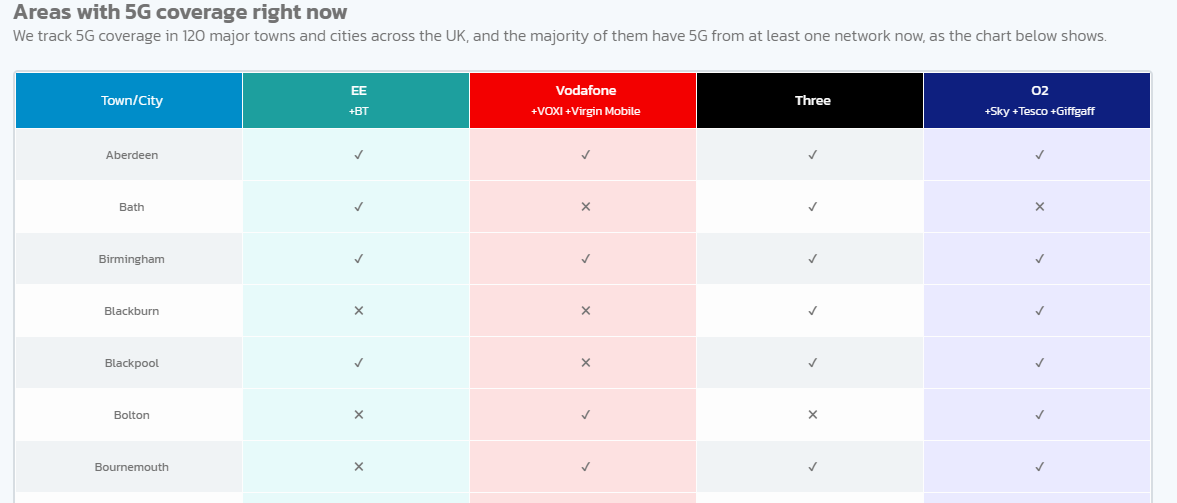
Task: Click the Vodafone cross for Bath
Action: 585,206
